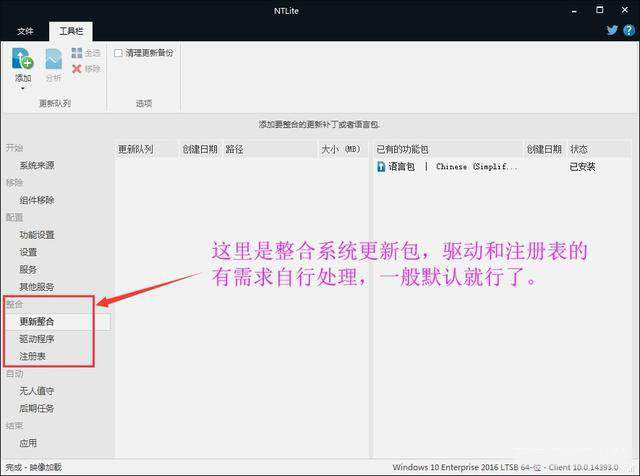640x476 pixels.
Task: Open 后期任务 in the sidebar
Action: point(37,408)
